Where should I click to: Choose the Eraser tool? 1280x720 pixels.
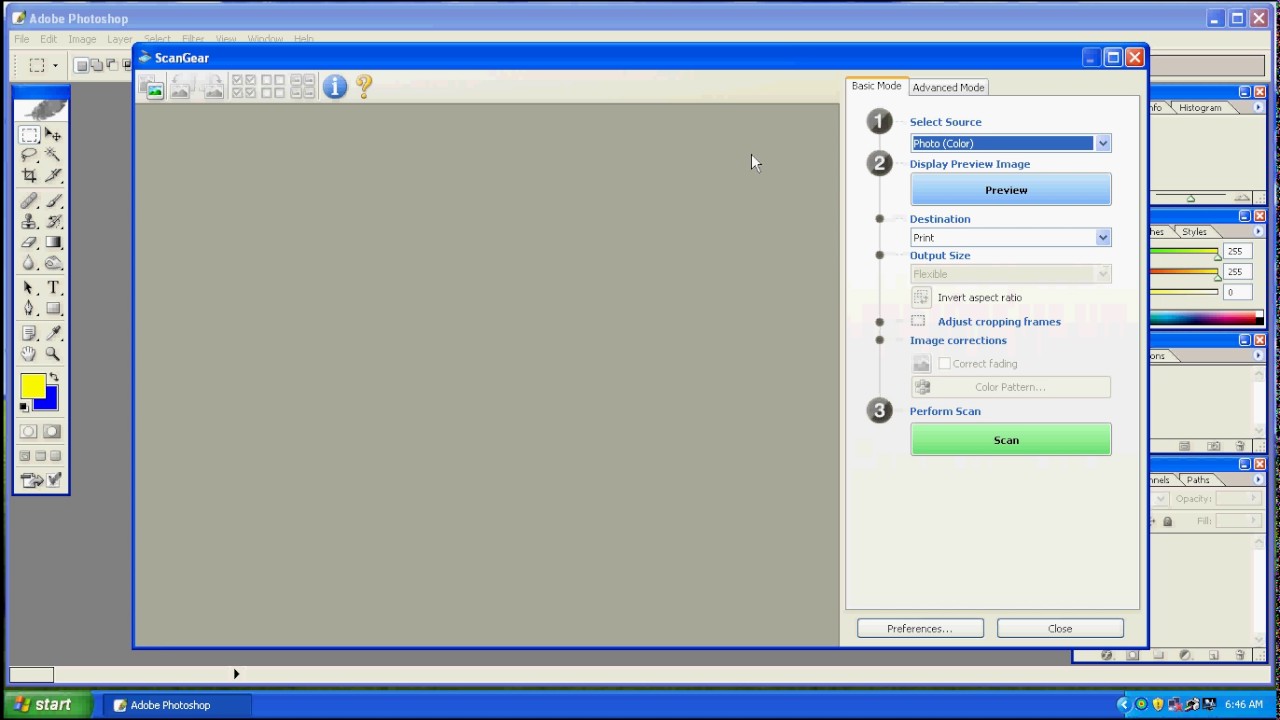(x=29, y=243)
